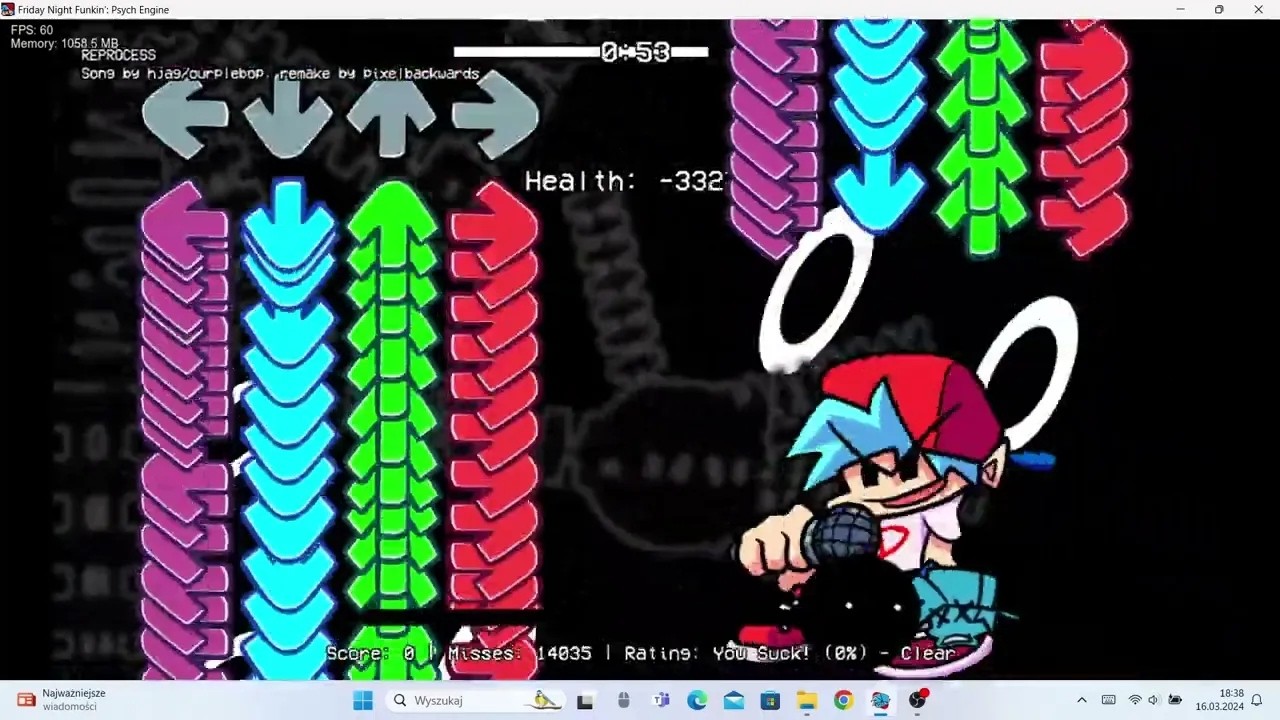
Task: Close the Psych Engine window
Action: pyautogui.click(x=1258, y=9)
